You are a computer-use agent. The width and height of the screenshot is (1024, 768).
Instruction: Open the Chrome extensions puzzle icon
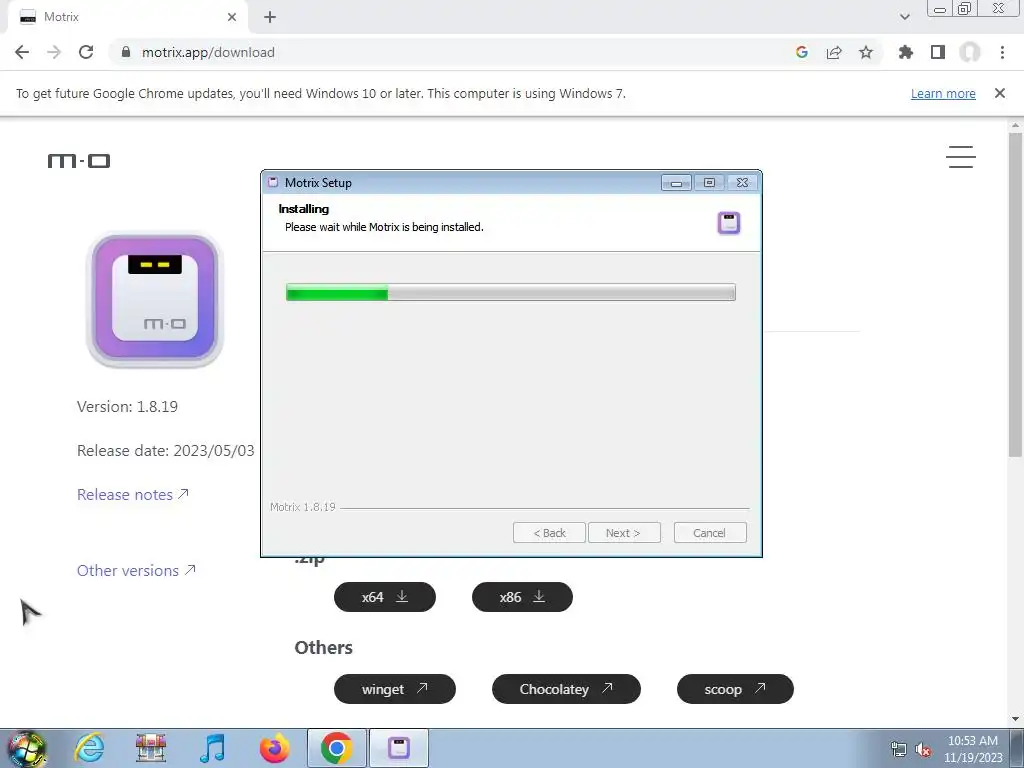tap(905, 52)
